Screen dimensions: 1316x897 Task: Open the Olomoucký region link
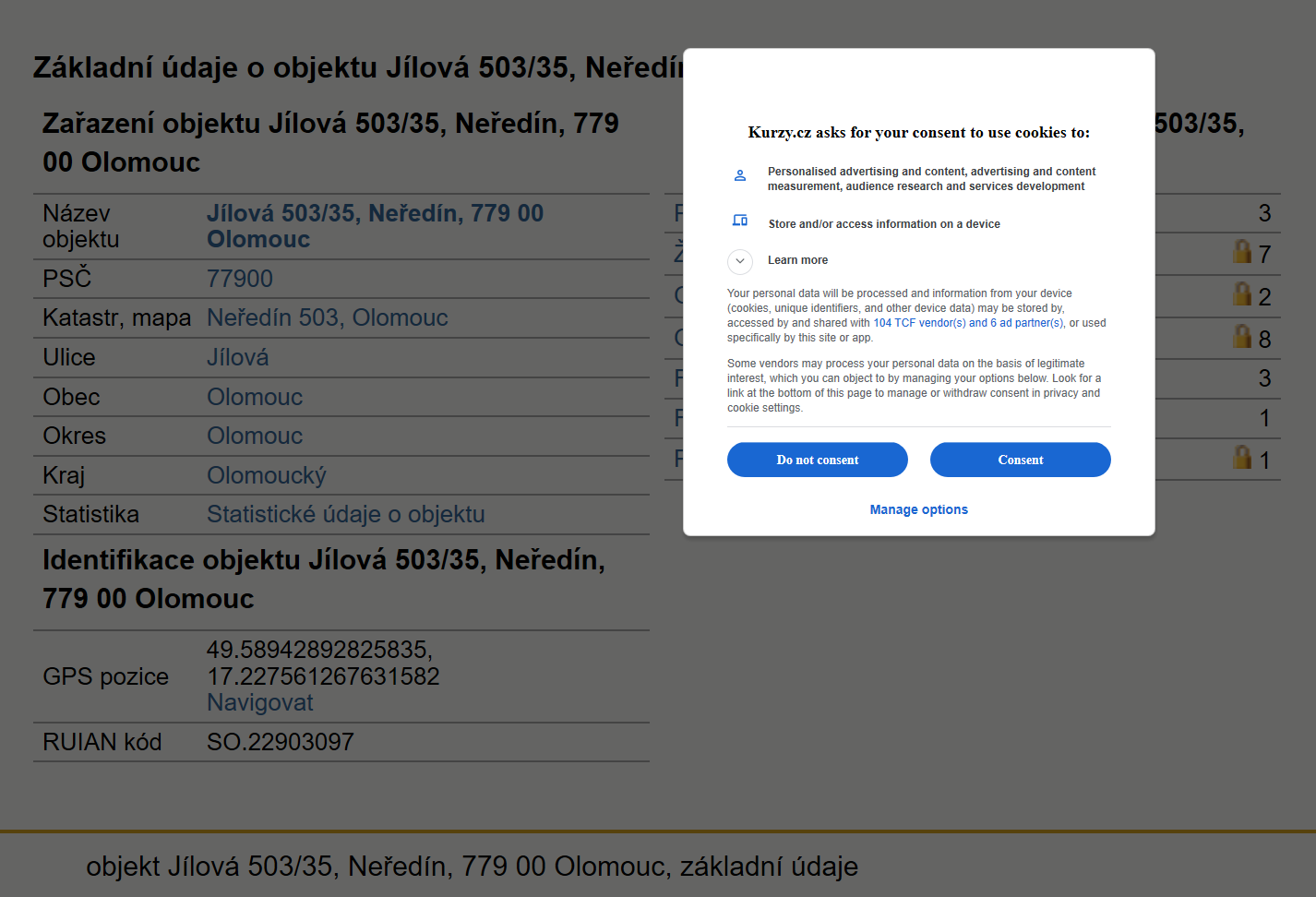267,475
